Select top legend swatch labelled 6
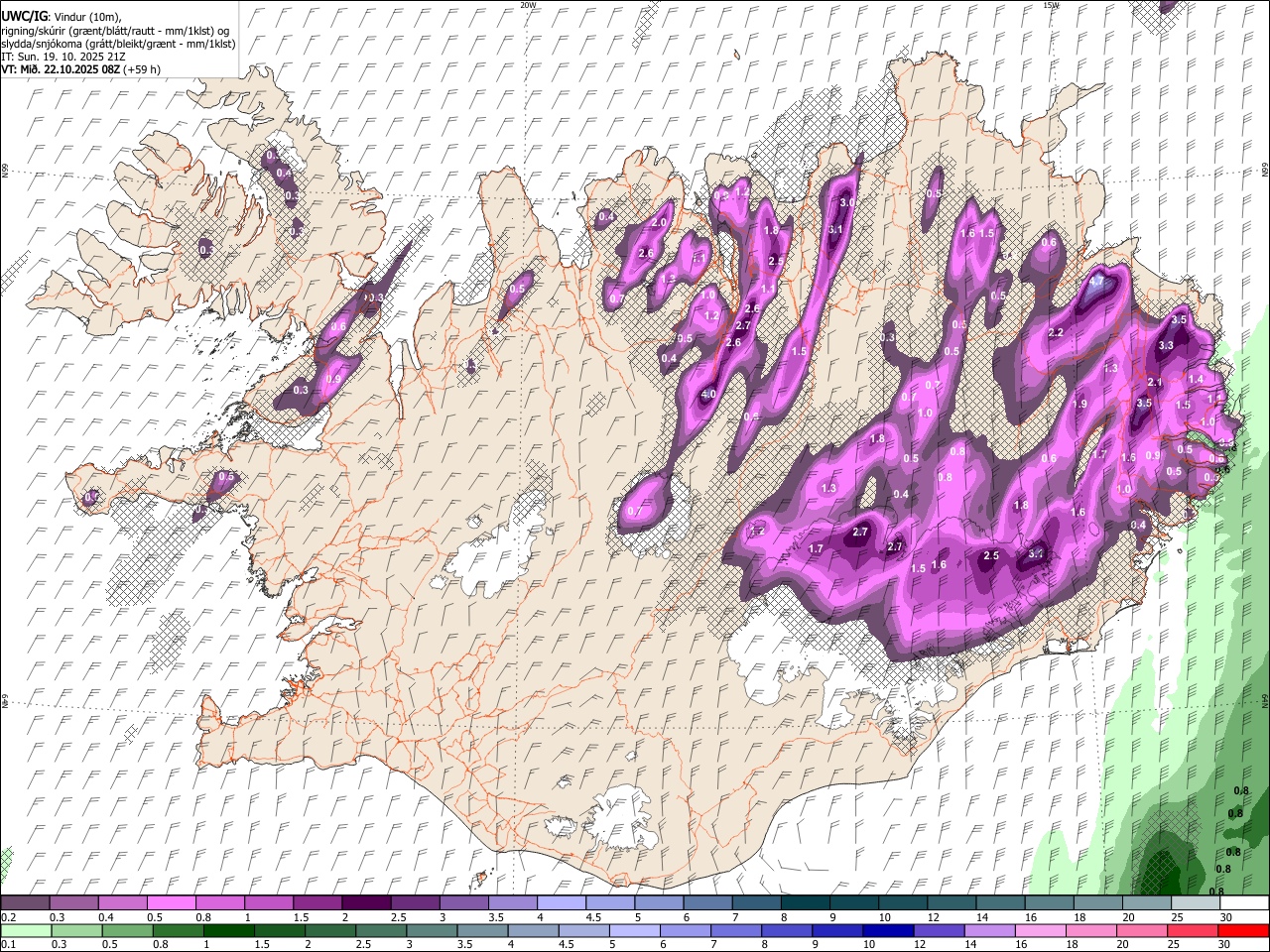 (707, 903)
